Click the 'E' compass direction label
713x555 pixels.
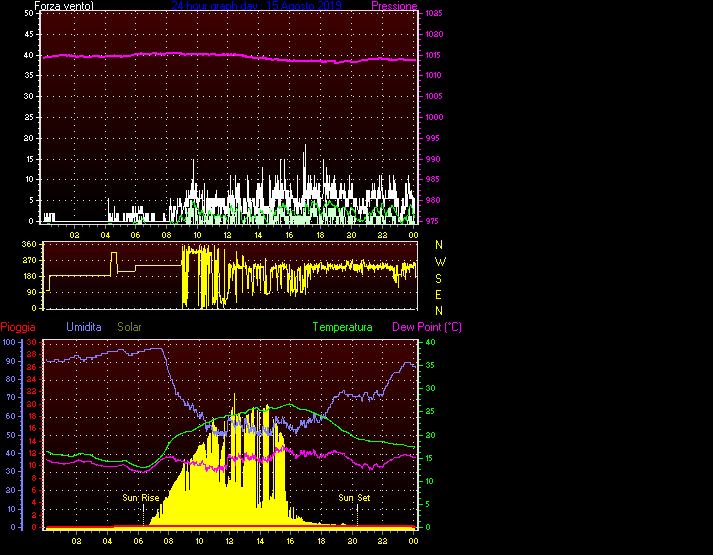(438, 295)
